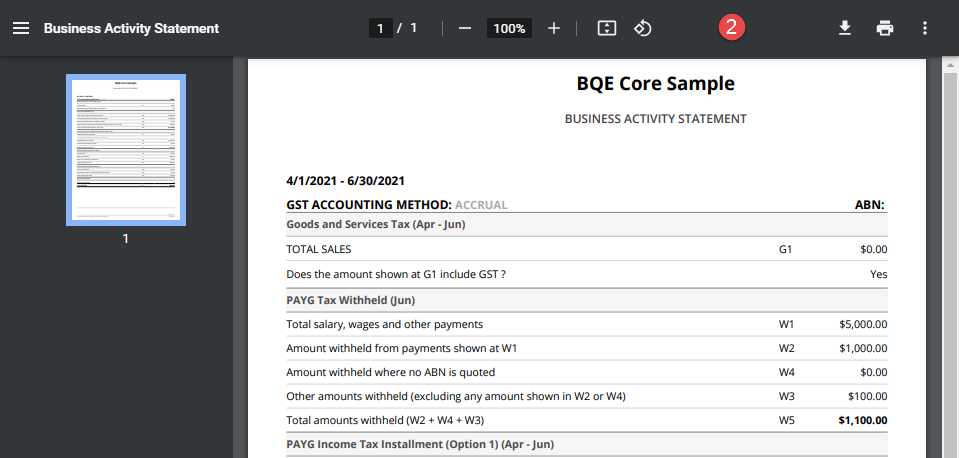Click the 4/1/2021 - 6/30/2021 date range

[x=345, y=181]
